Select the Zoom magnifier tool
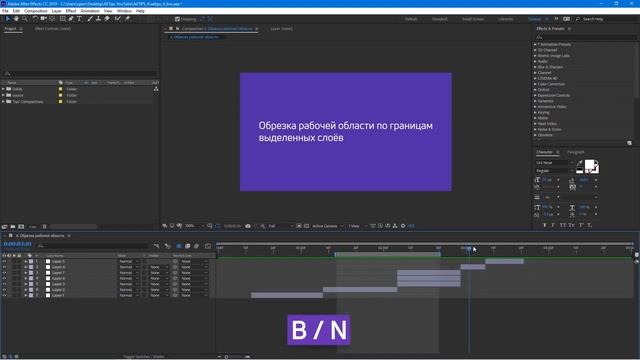The height and width of the screenshot is (360, 640). click(x=25, y=19)
